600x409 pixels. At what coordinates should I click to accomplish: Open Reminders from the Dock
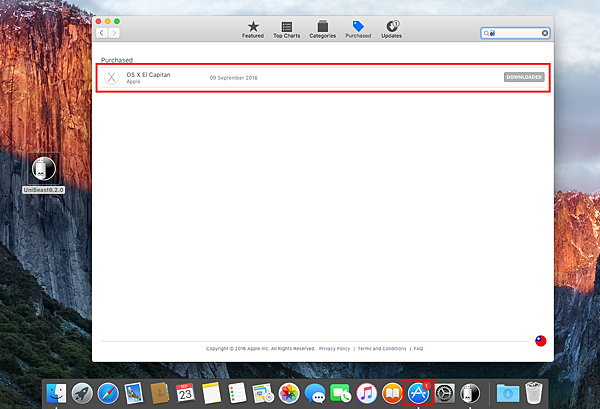point(237,393)
